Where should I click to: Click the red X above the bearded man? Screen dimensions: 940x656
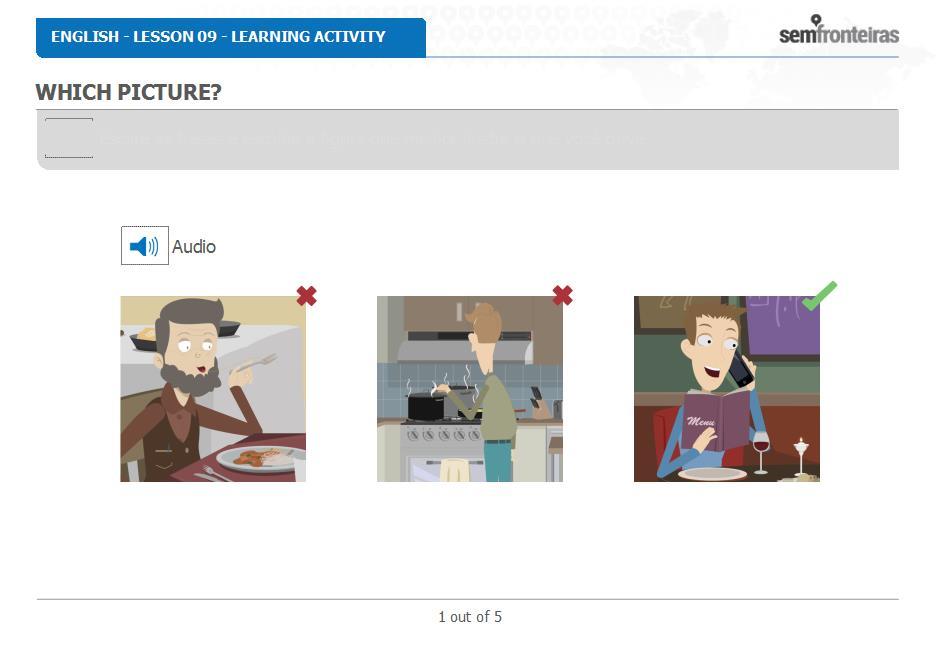point(306,296)
